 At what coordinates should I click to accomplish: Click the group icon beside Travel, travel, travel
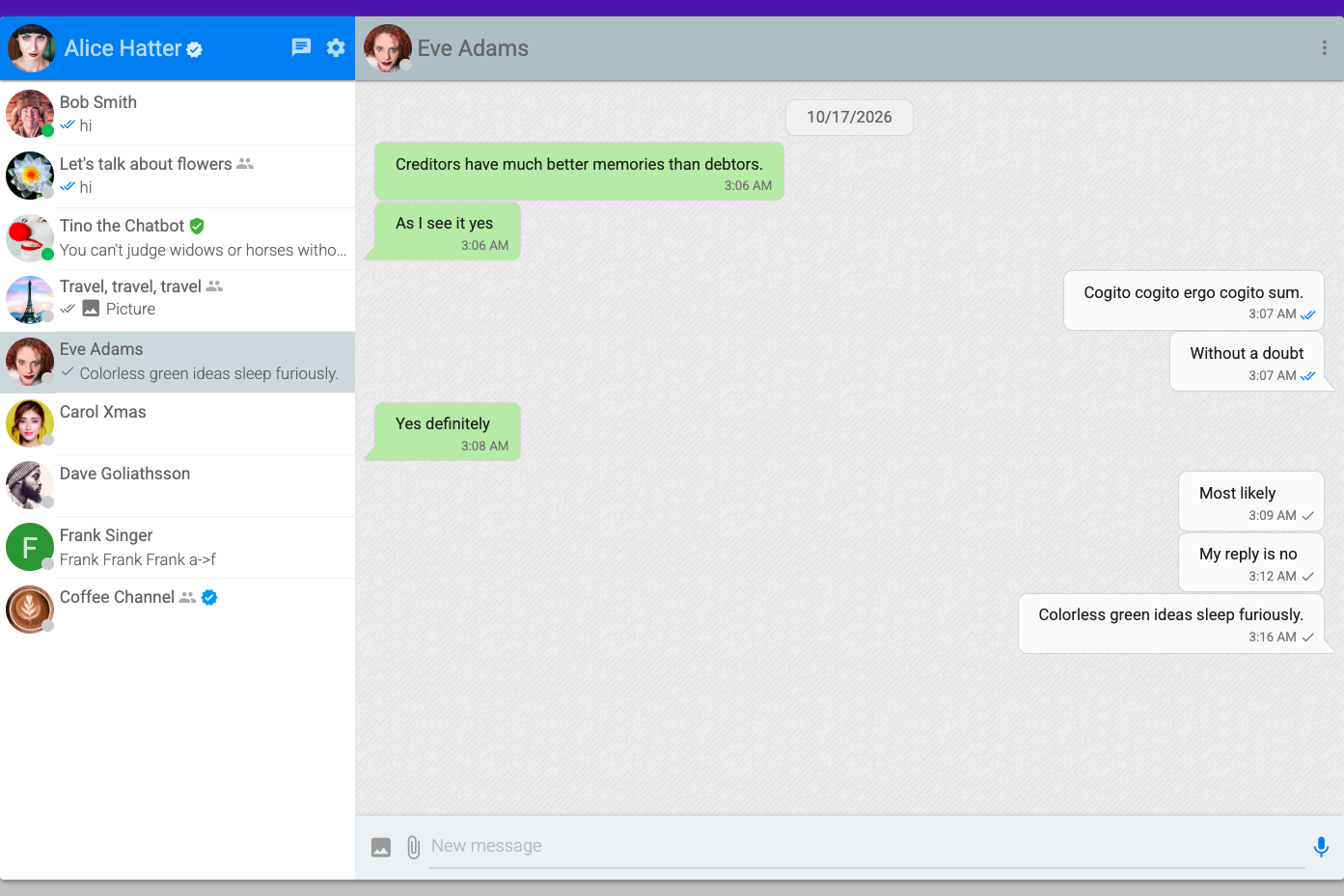[214, 286]
